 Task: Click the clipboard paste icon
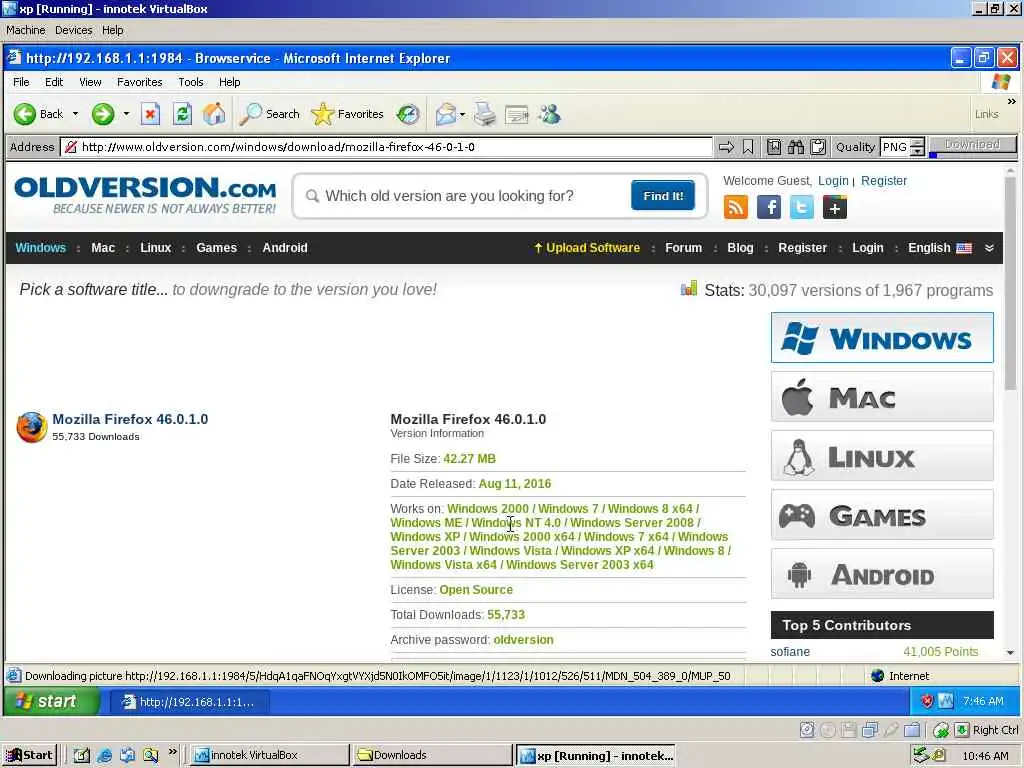click(818, 147)
